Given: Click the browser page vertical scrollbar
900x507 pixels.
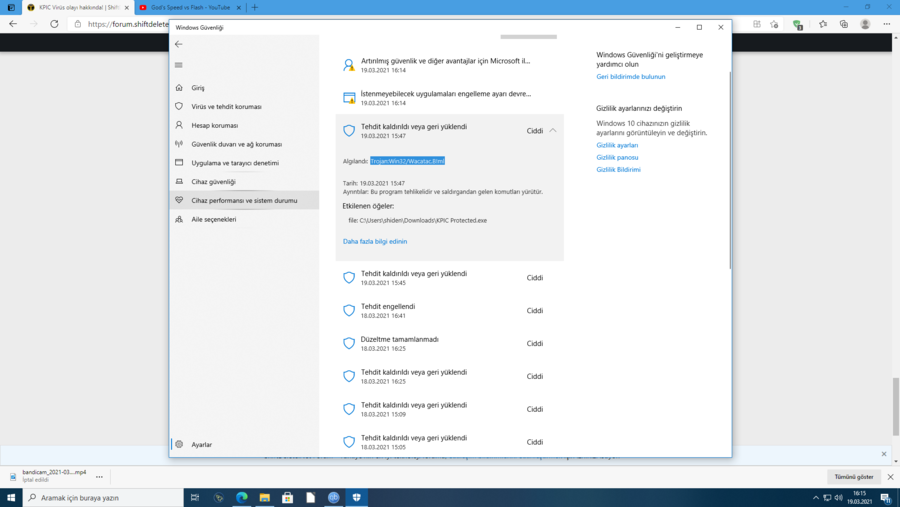Looking at the screenshot, I should point(896,406).
